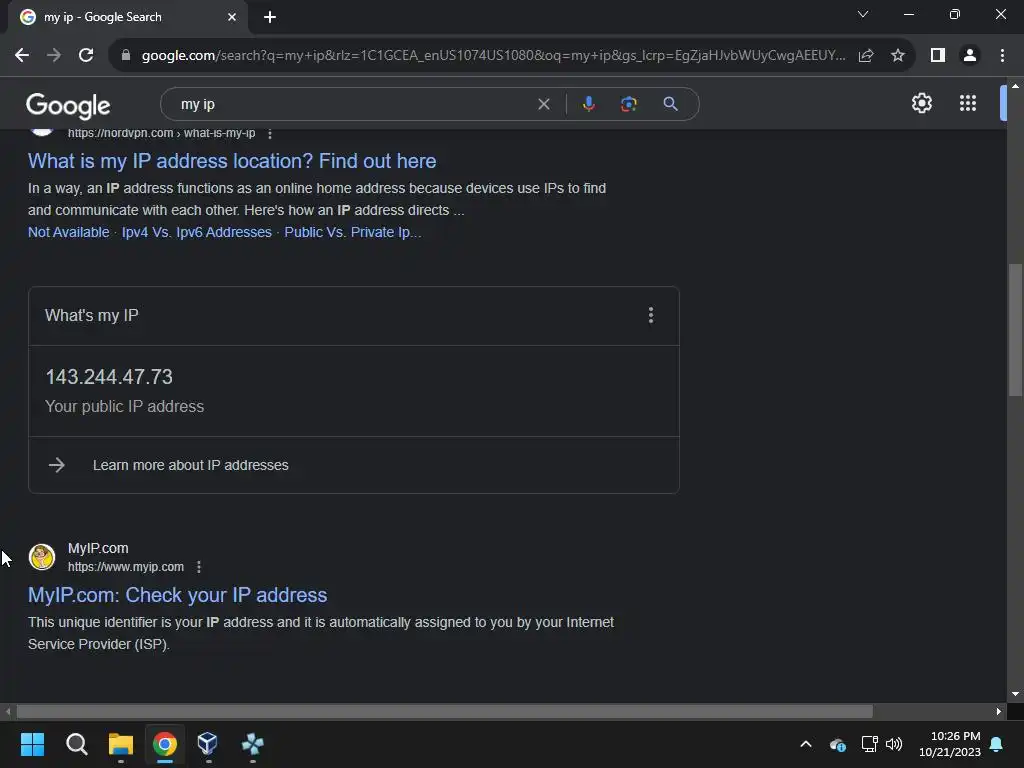Open File Explorer from taskbar
The height and width of the screenshot is (768, 1024).
coord(121,744)
